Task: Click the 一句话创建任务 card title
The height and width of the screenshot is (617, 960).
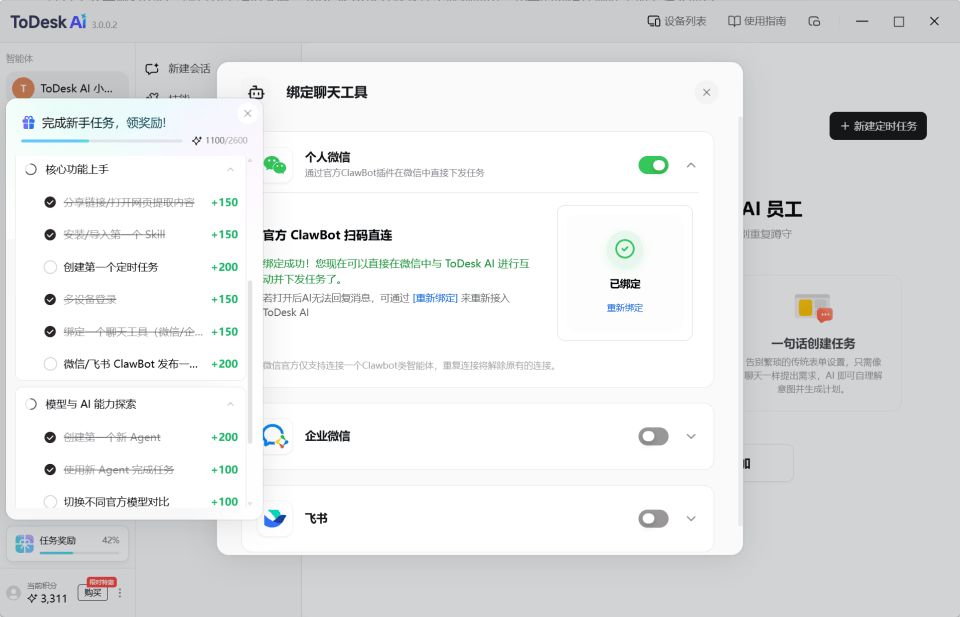Action: pyautogui.click(x=813, y=343)
